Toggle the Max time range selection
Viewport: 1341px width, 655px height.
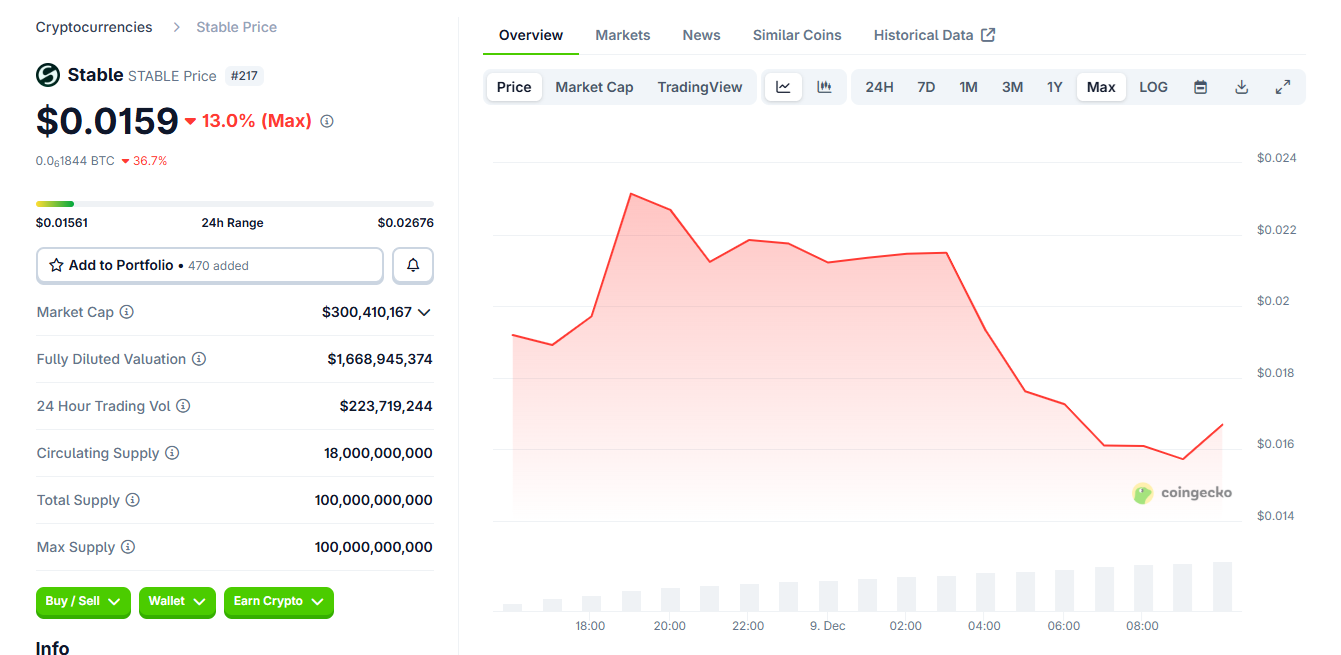coord(1100,87)
